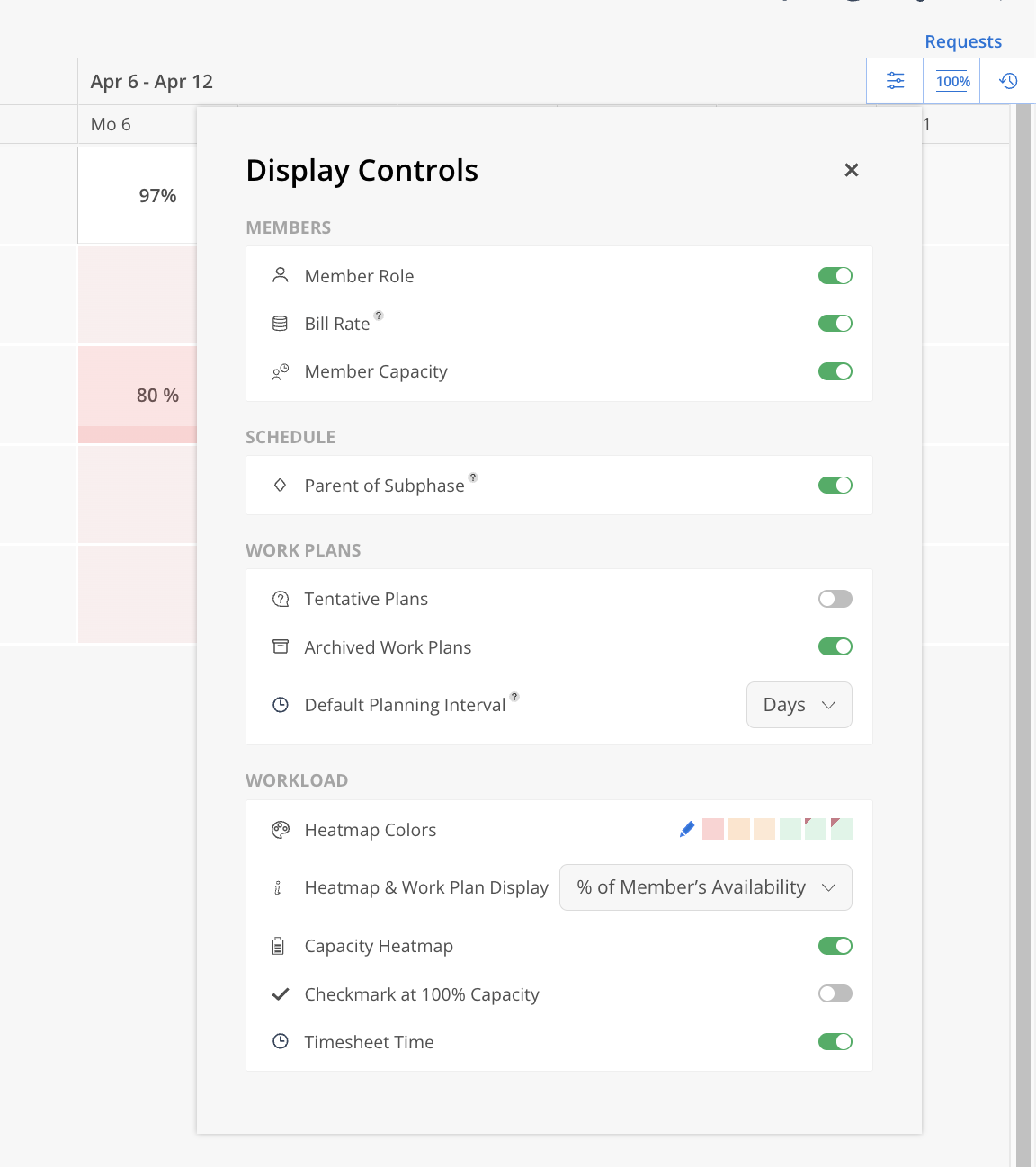Open the Days planning interval dropdown
The width and height of the screenshot is (1036, 1167).
[x=799, y=705]
